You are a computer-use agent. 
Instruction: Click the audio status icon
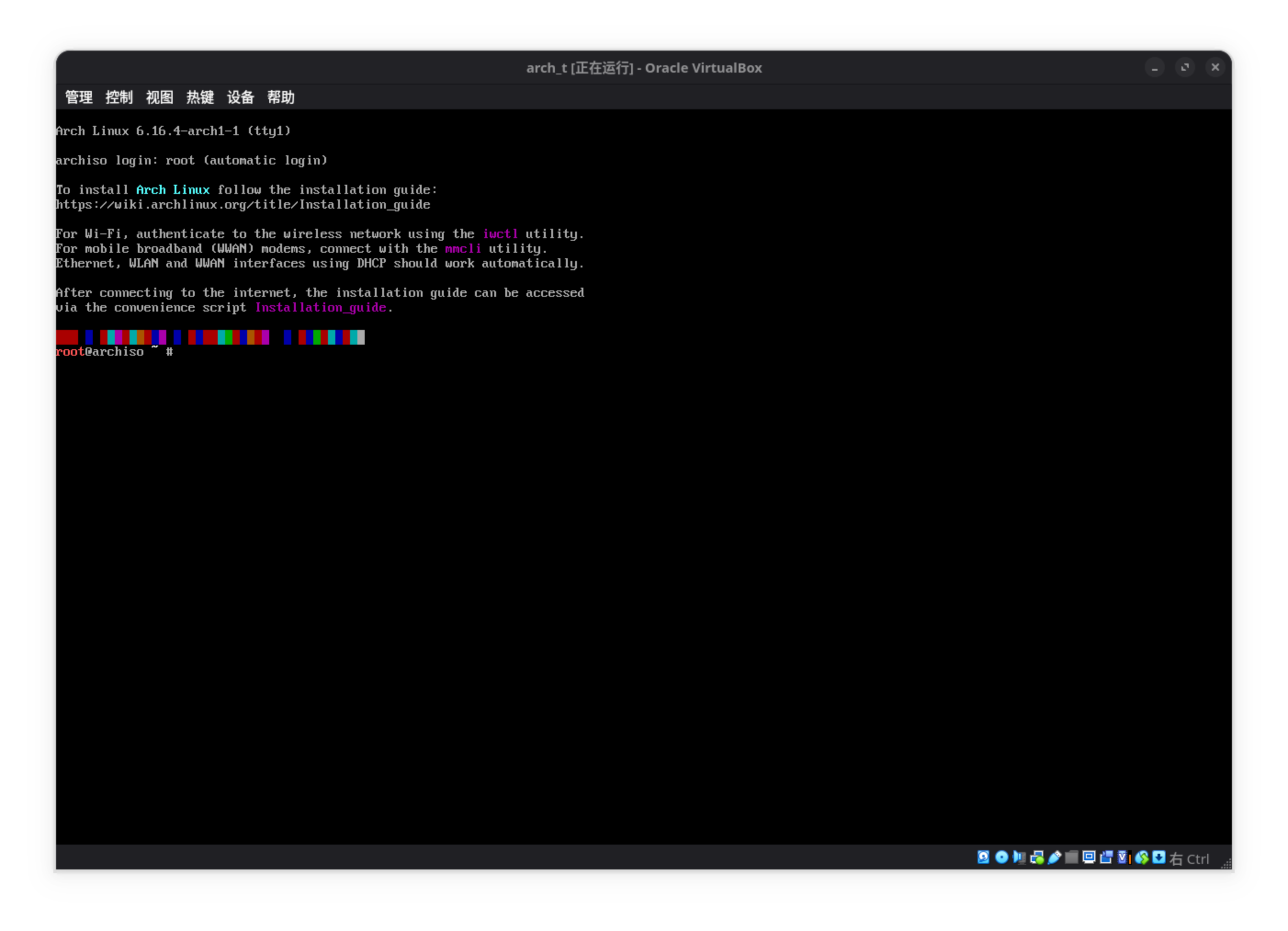point(1019,858)
